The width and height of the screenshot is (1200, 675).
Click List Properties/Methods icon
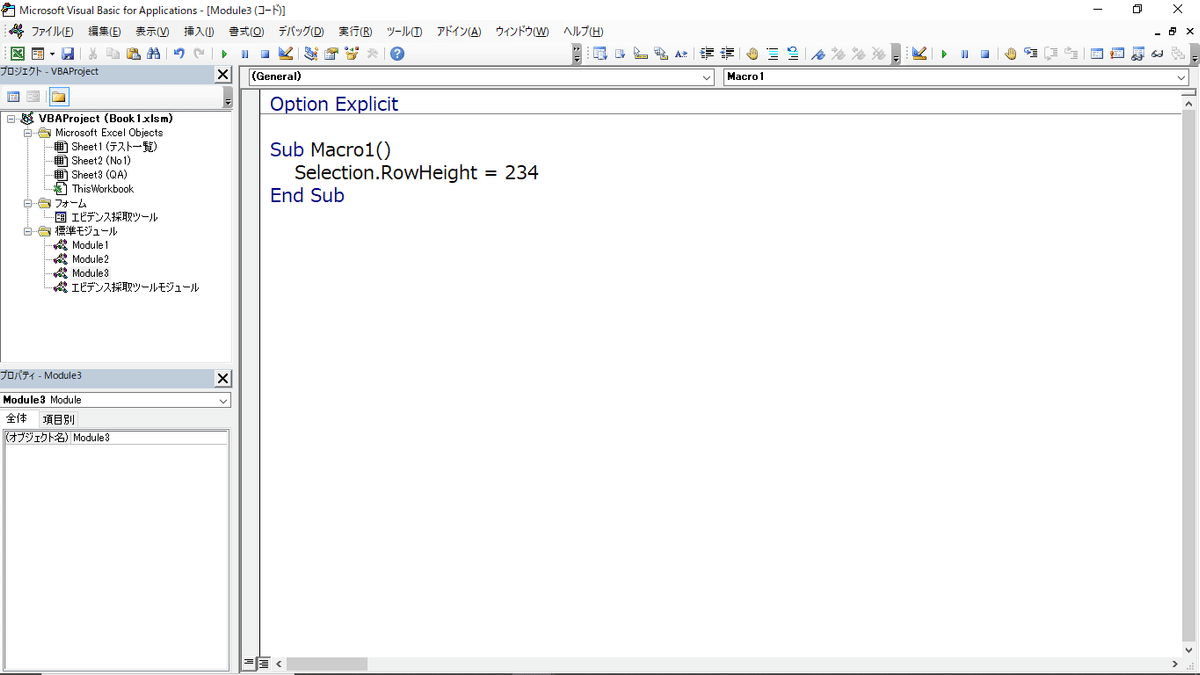[600, 54]
